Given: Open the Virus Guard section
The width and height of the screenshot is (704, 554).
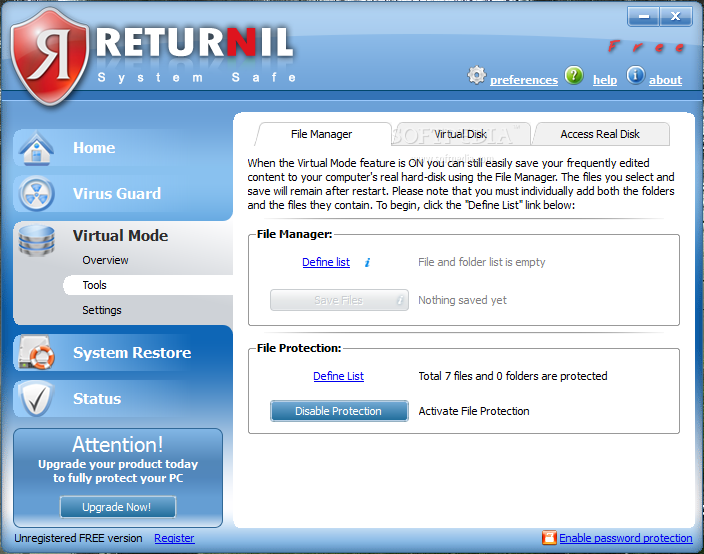Looking at the screenshot, I should 117,194.
